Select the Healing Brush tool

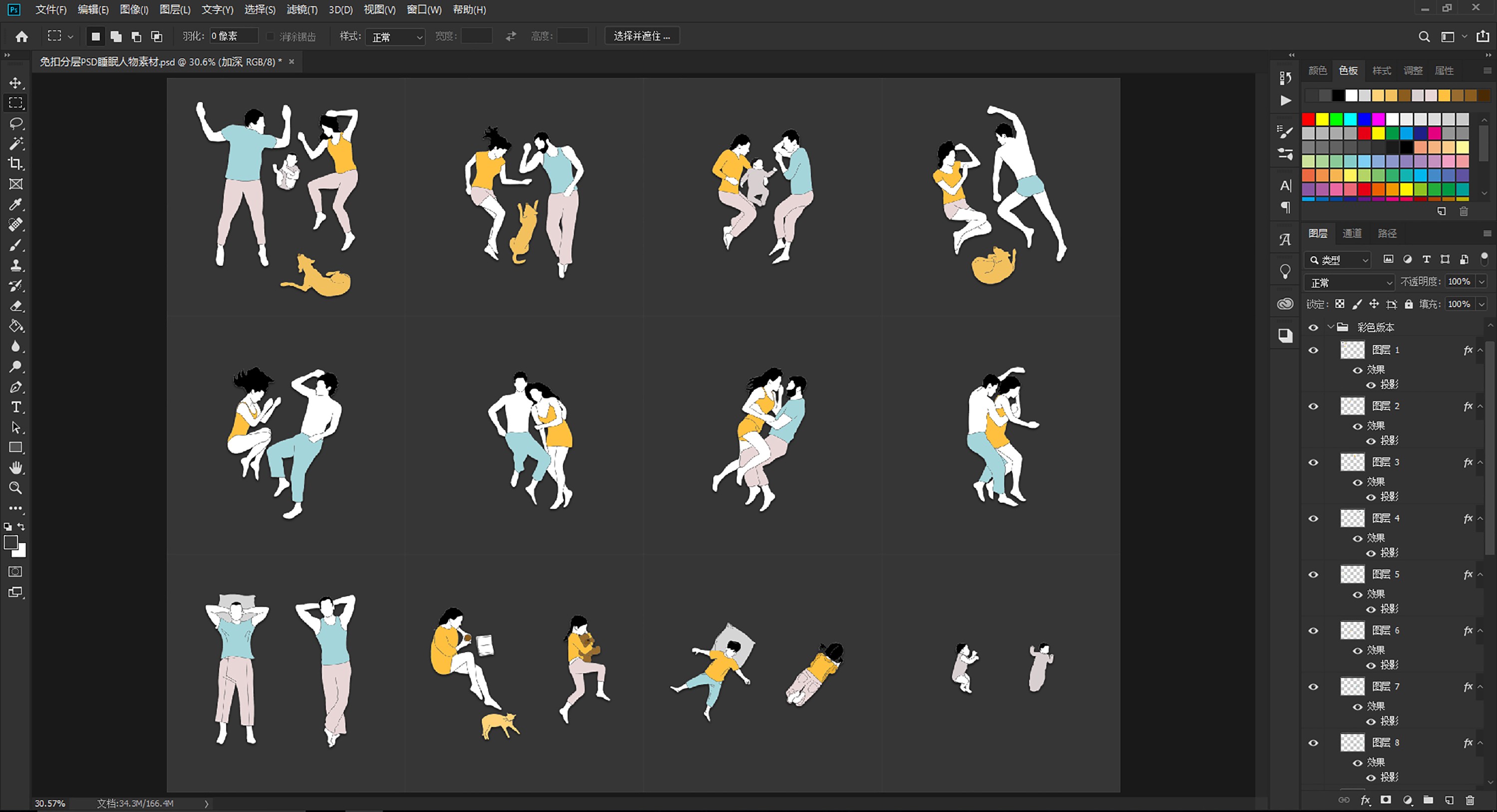coord(15,225)
